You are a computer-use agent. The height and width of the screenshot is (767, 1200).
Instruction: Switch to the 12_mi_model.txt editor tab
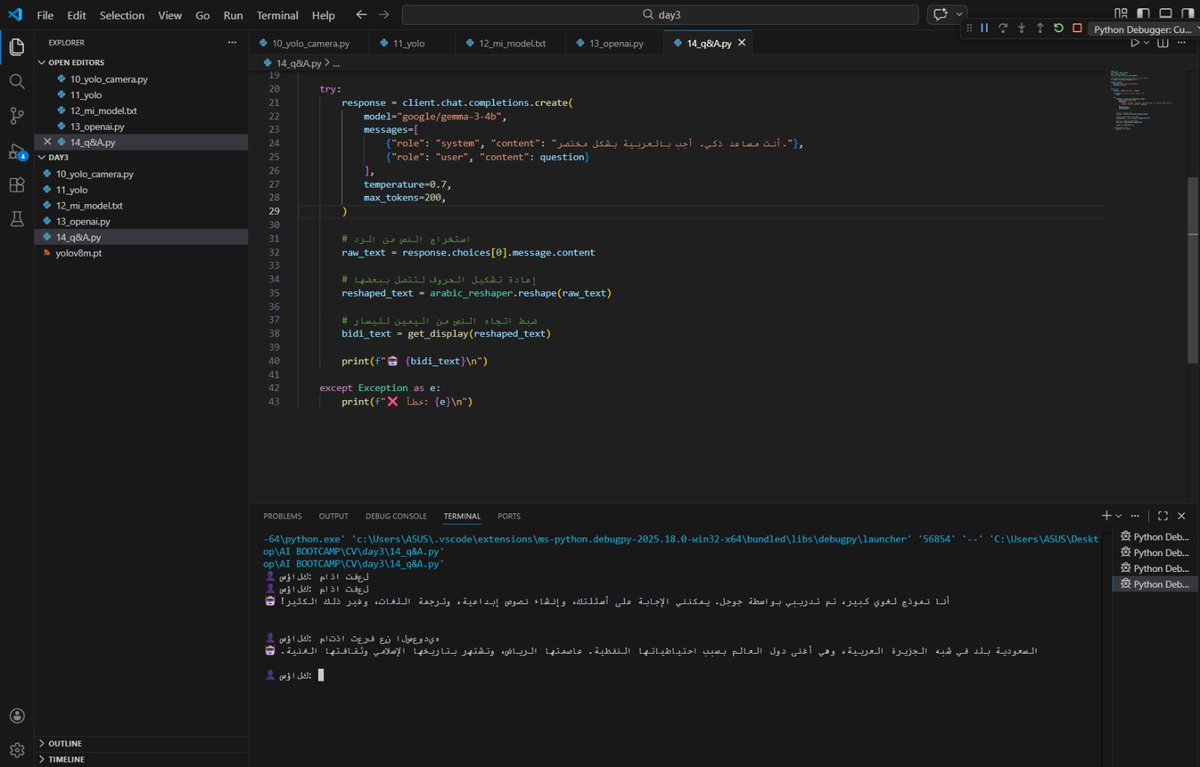pos(510,43)
